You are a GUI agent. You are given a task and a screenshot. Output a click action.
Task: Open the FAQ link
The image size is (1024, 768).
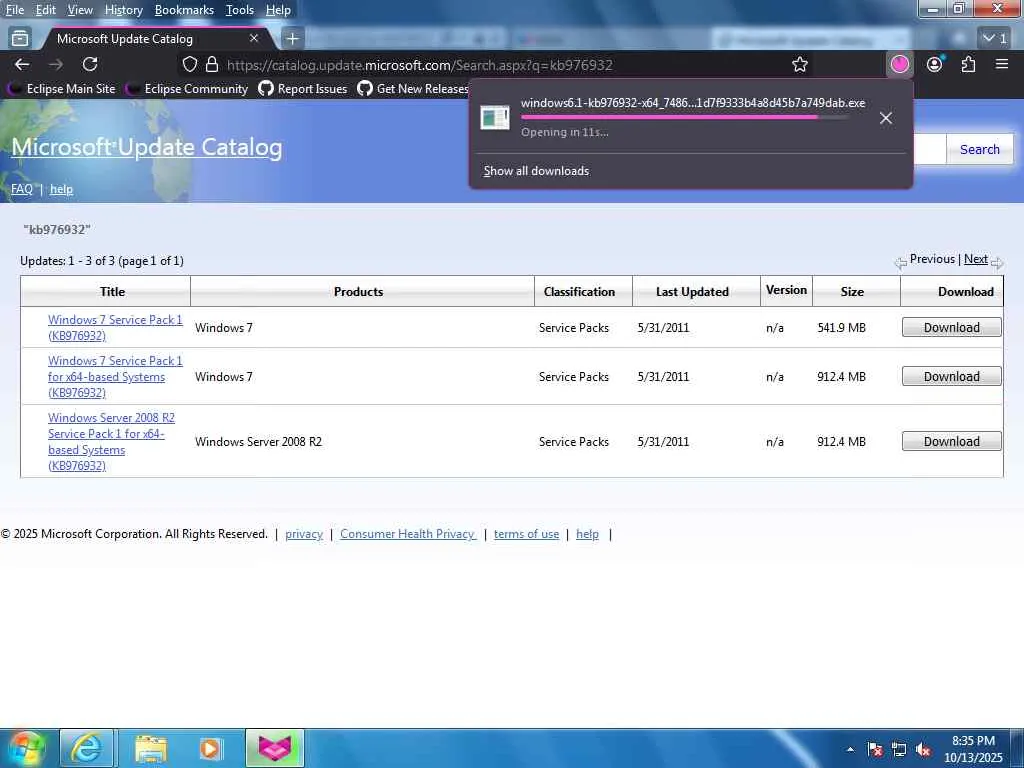point(22,189)
